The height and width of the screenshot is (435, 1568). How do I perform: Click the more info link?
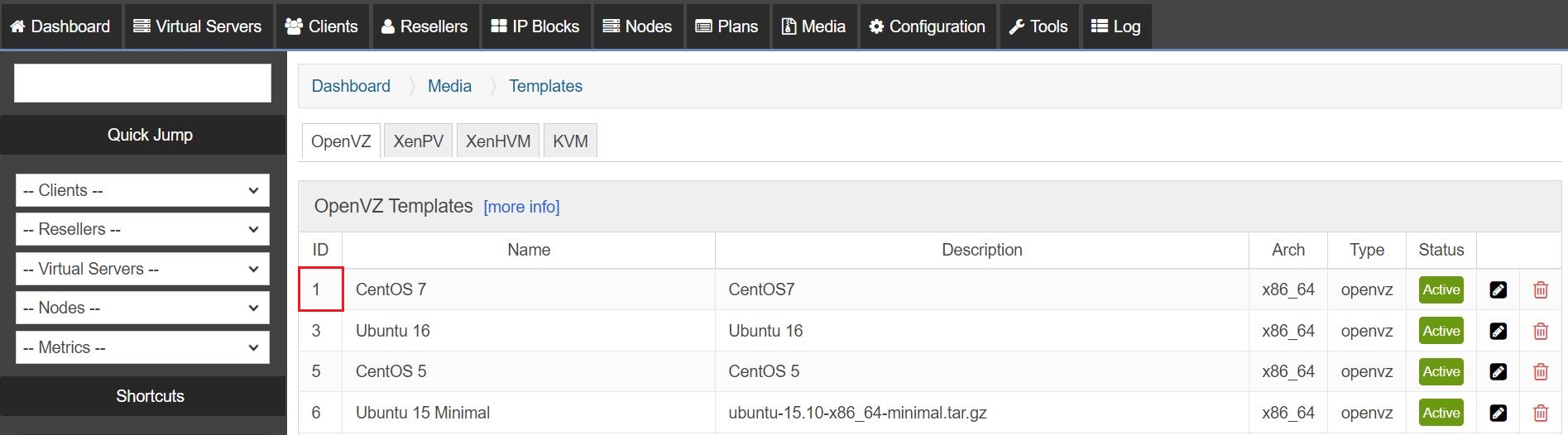point(521,207)
